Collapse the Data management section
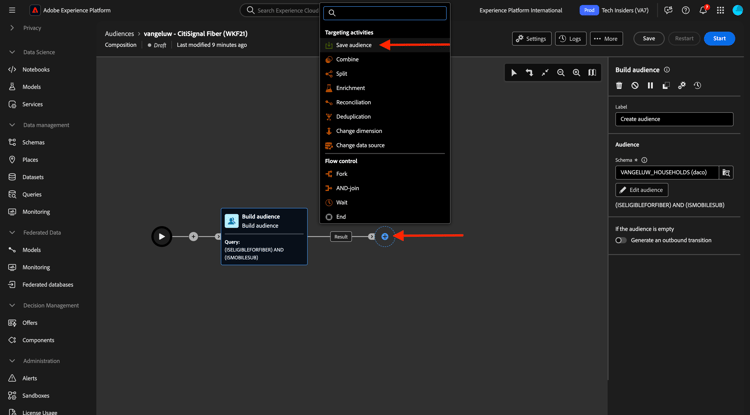The height and width of the screenshot is (415, 750). (x=11, y=125)
